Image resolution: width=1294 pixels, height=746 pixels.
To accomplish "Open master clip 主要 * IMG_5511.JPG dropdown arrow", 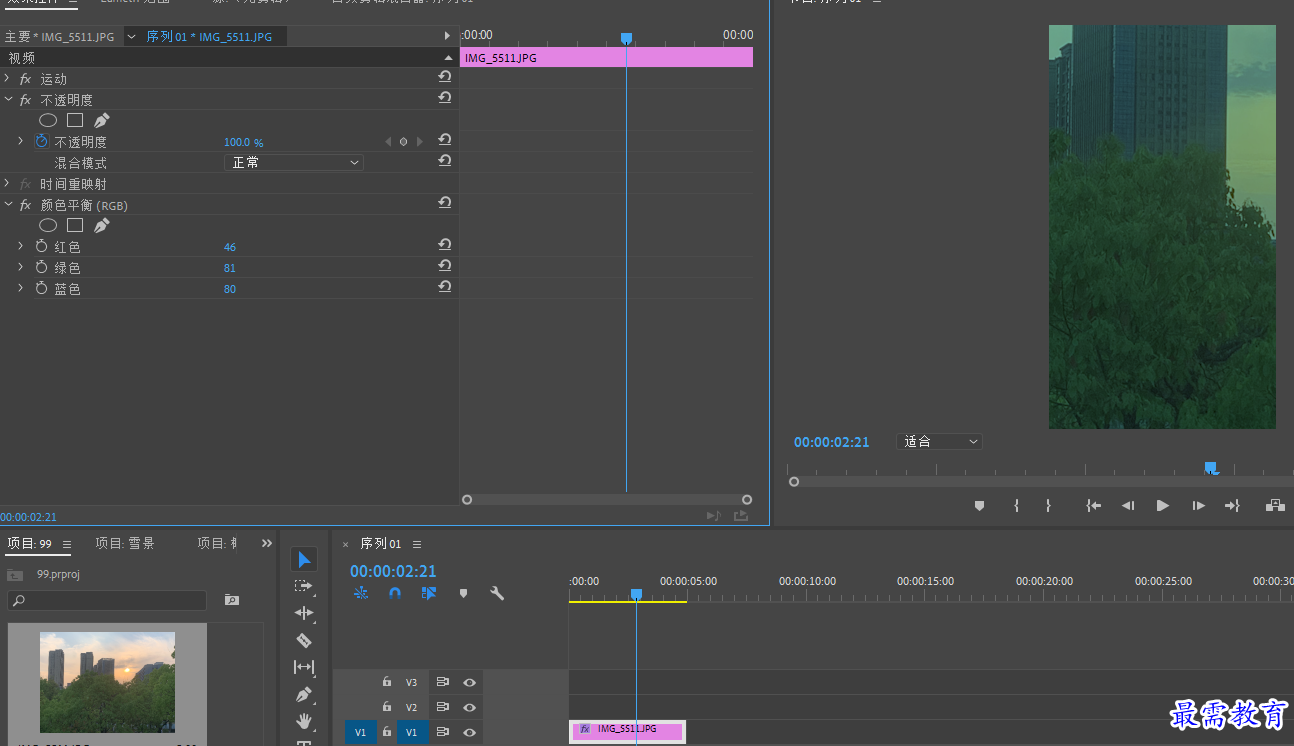I will (131, 37).
